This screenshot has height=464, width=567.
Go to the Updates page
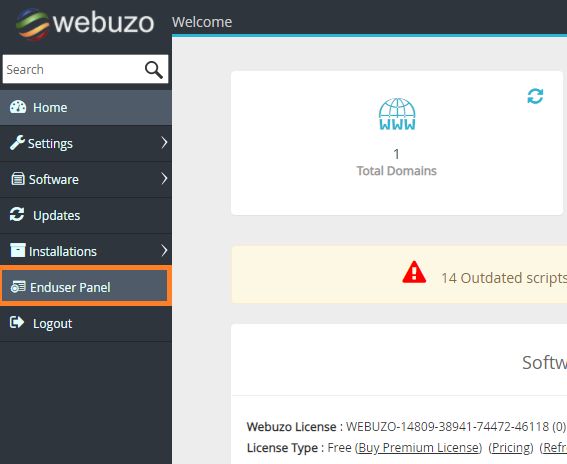[86, 215]
